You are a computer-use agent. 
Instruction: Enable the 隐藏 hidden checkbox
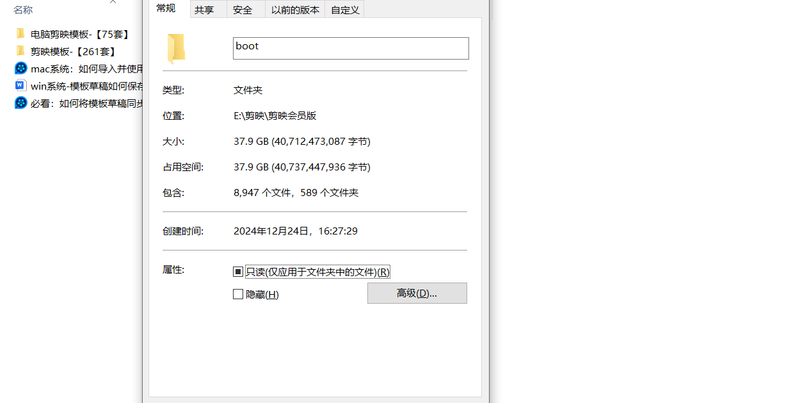pos(238,294)
